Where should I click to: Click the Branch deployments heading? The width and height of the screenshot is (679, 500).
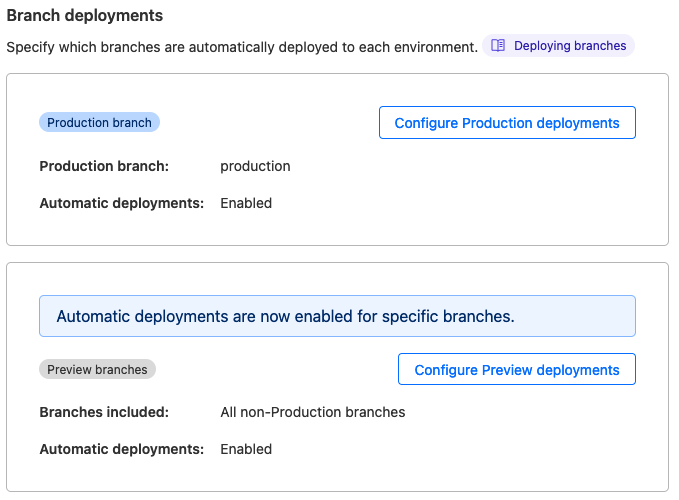point(85,16)
